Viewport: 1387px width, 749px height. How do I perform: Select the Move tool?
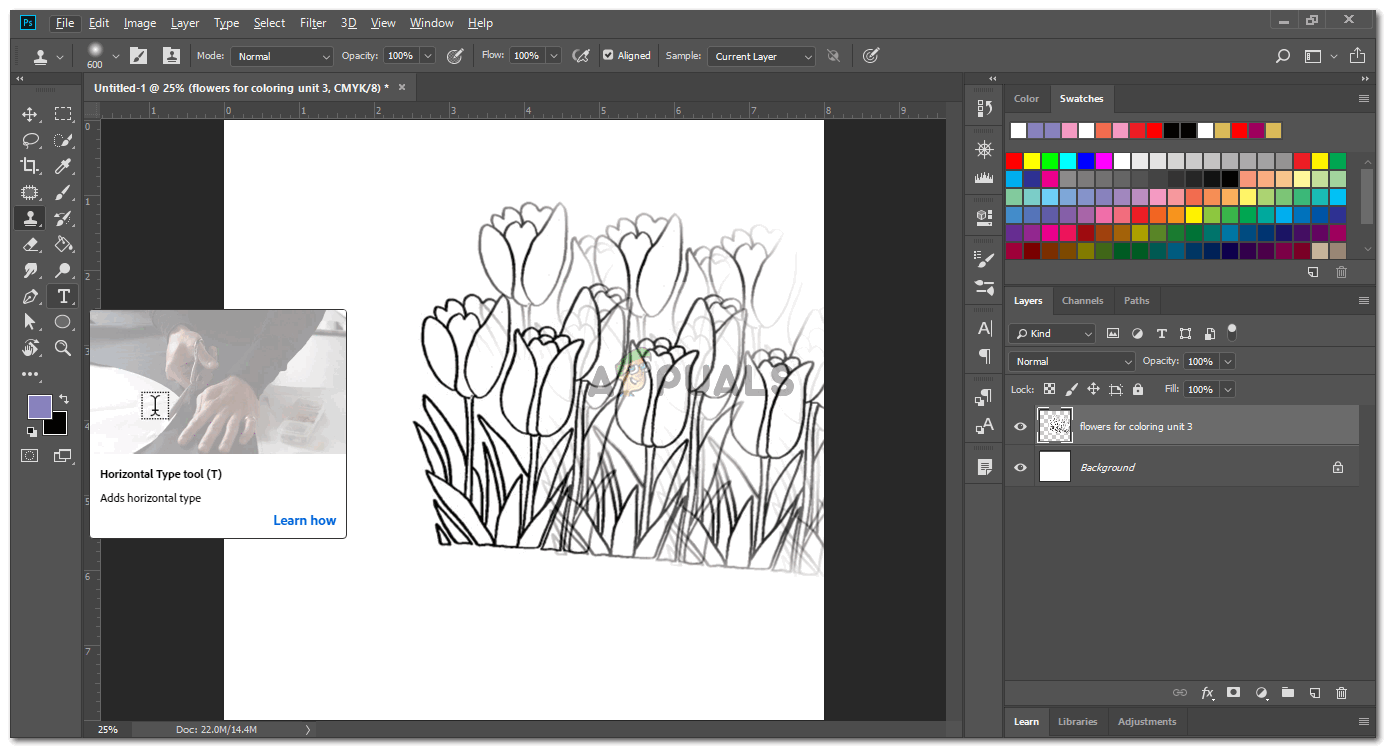coord(30,114)
